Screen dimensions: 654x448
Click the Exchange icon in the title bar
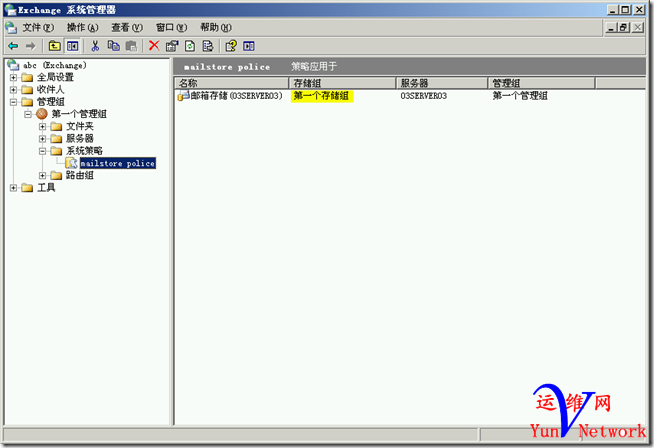[x=10, y=10]
